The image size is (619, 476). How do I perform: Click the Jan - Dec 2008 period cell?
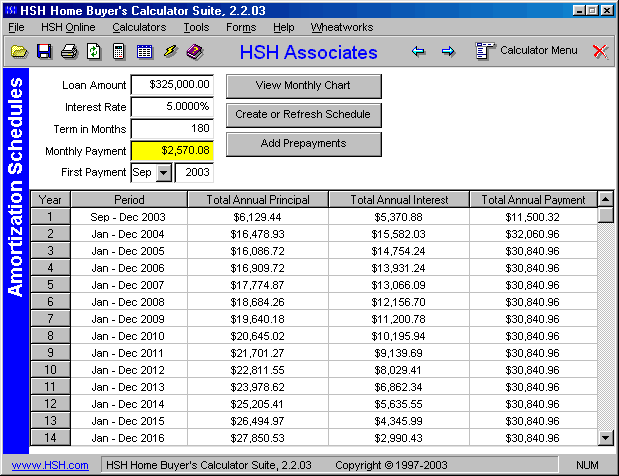click(x=128, y=302)
